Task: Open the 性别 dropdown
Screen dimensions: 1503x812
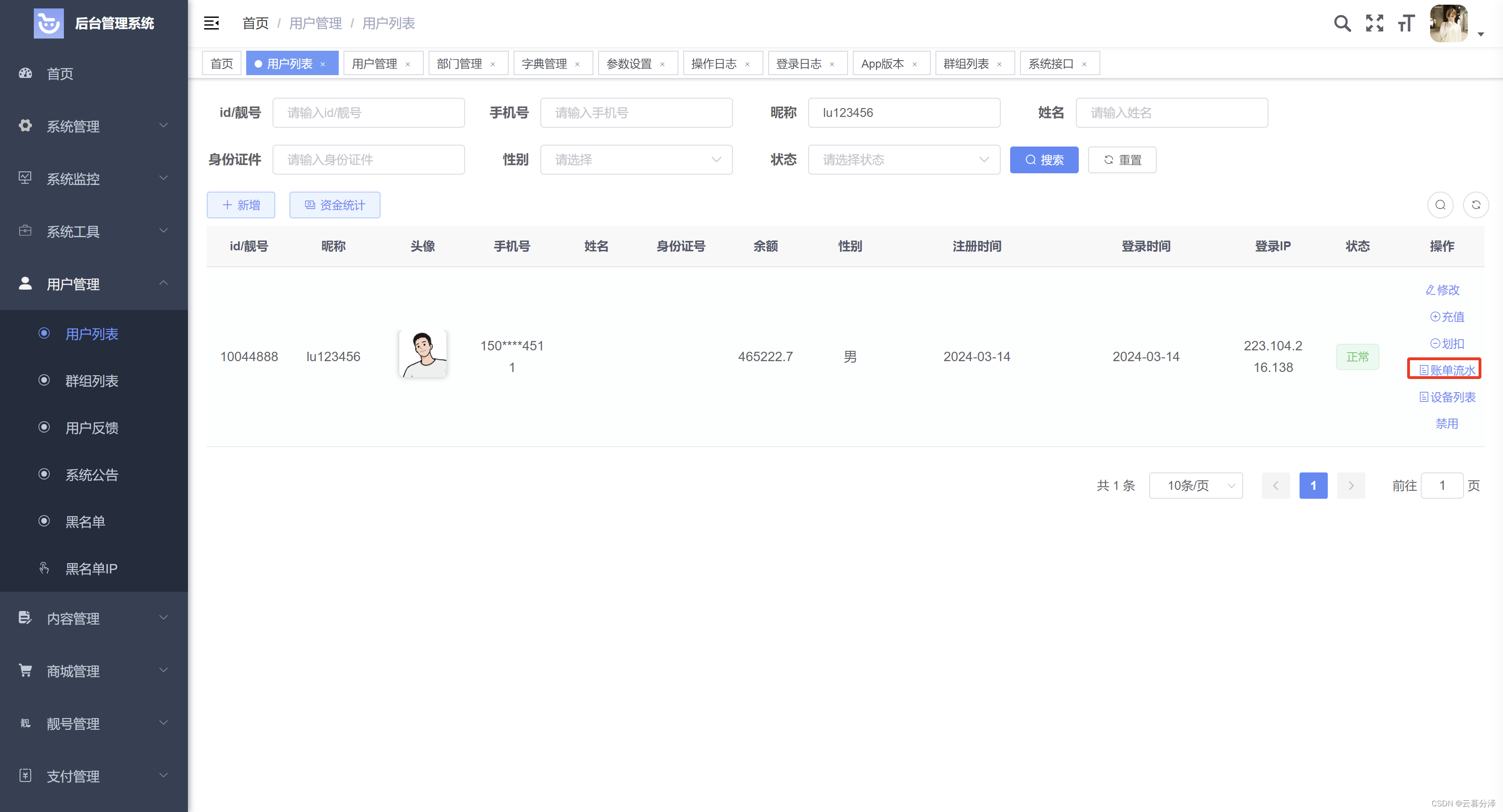Action: 636,160
